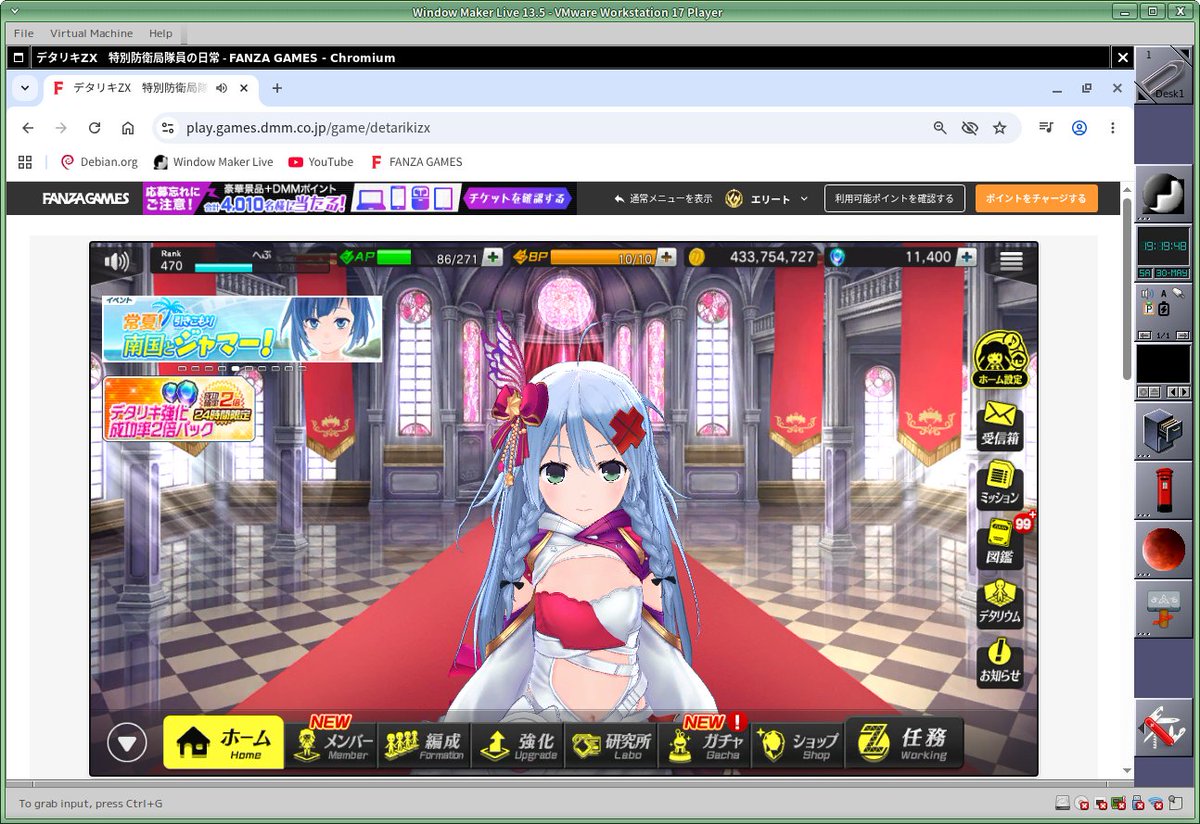Open the VMware Help menu
Screen dimensions: 1200x824
tap(160, 33)
